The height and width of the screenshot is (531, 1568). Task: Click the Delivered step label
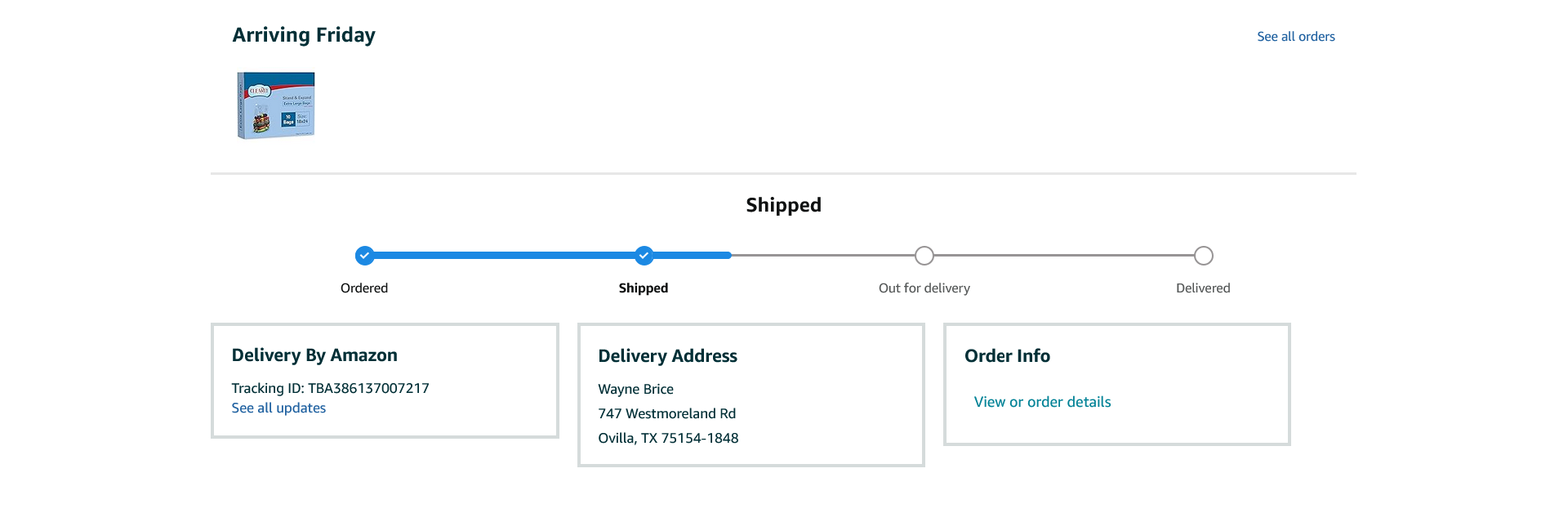click(x=1203, y=288)
